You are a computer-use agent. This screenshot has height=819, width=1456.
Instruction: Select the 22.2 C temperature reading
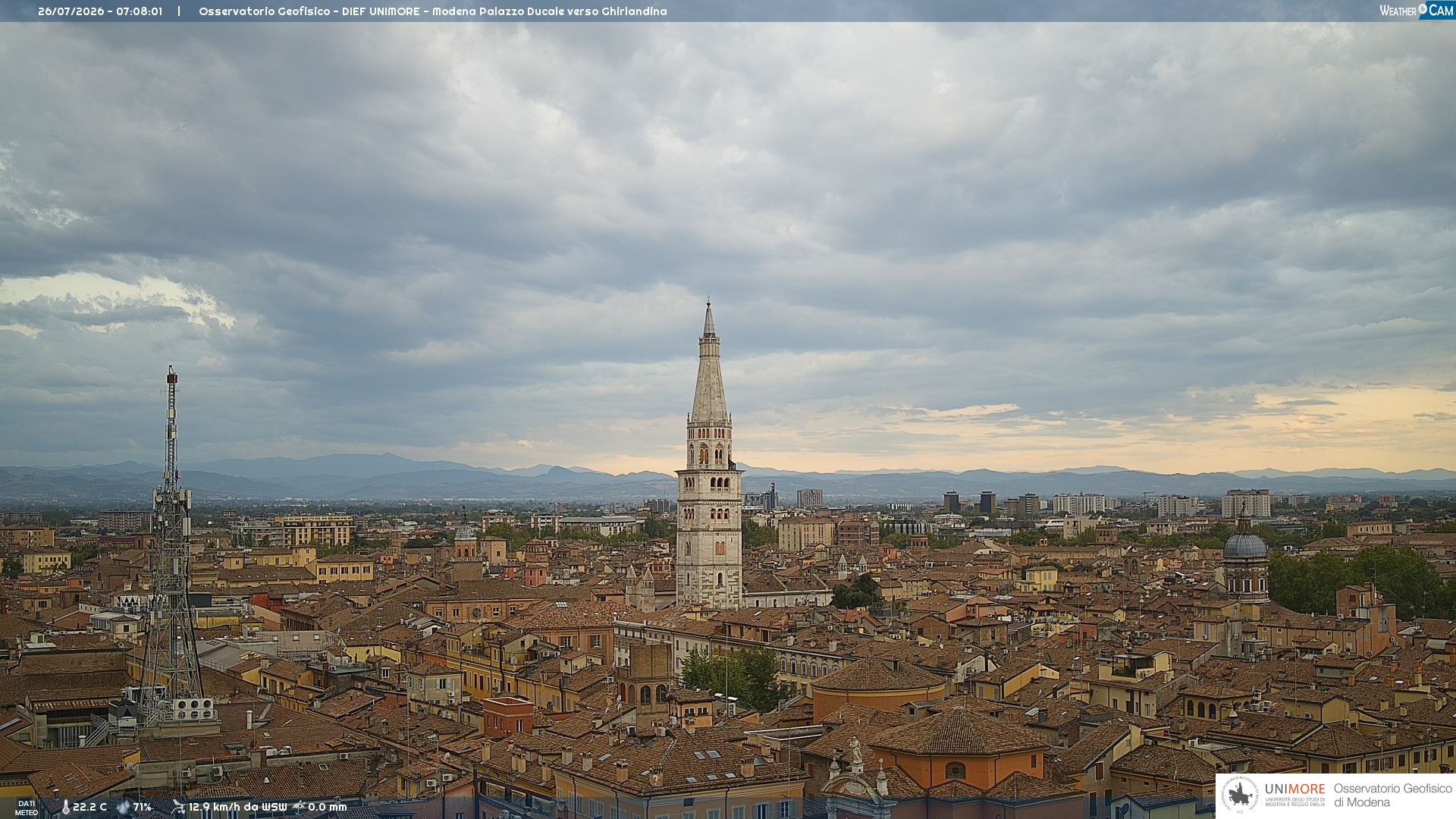click(89, 808)
